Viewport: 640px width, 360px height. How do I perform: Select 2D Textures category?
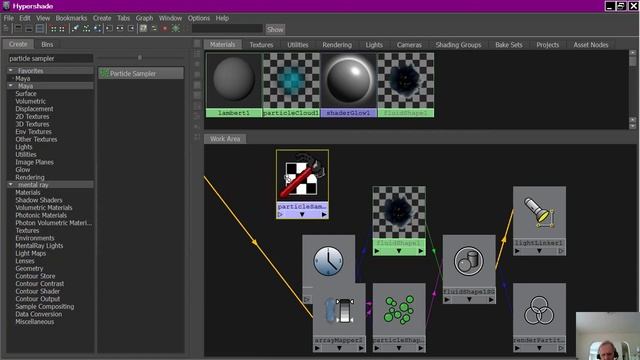click(x=32, y=116)
